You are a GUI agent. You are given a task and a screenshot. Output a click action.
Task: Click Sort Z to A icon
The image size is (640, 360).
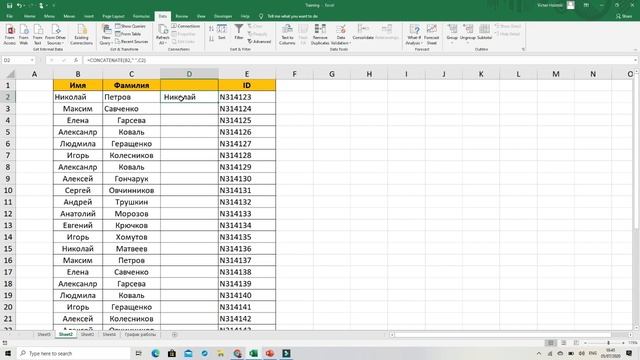[x=211, y=39]
